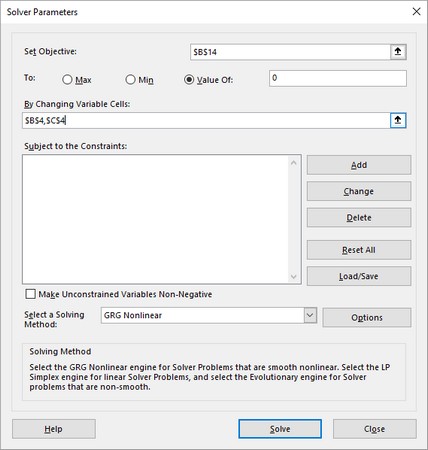
Task: Click the Set Objective range selector icon
Action: (398, 52)
